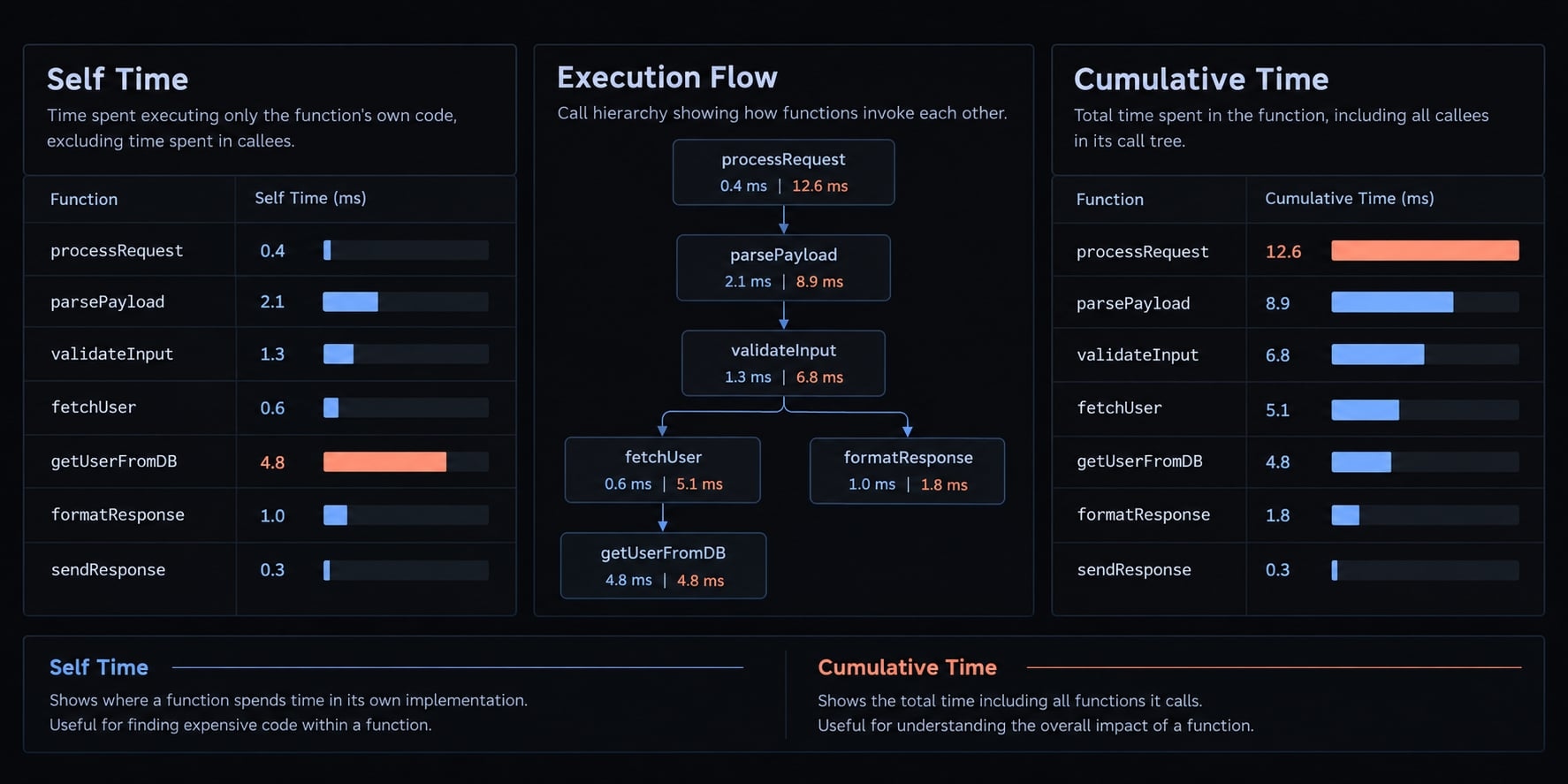This screenshot has height=784, width=1568.
Task: Select the getUserFromDB flow node
Action: 663,566
